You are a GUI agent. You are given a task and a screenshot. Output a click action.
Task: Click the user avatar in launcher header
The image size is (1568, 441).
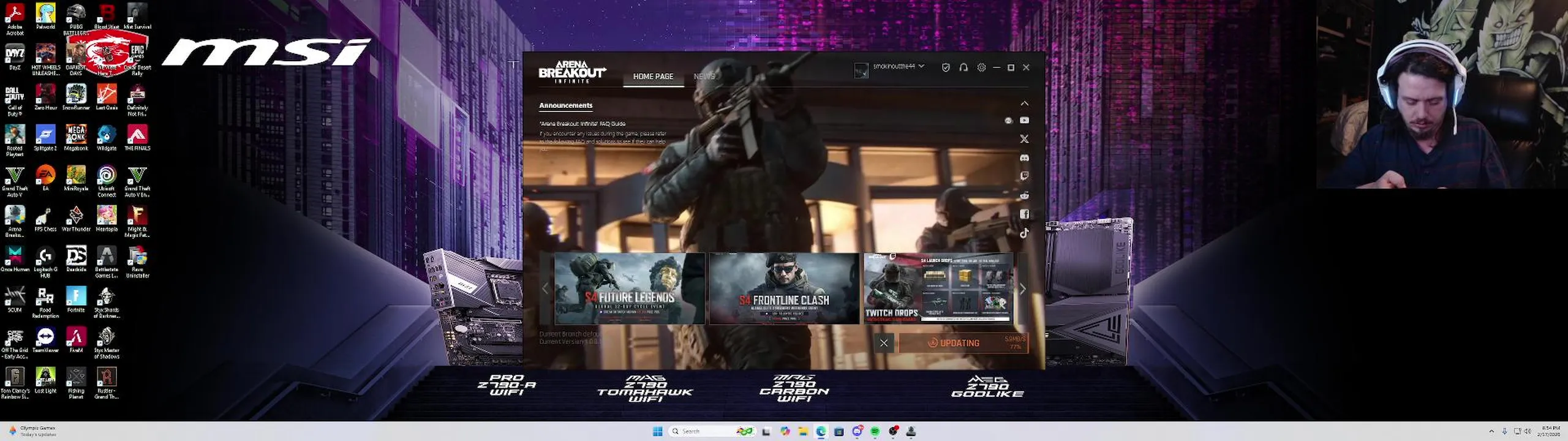861,70
